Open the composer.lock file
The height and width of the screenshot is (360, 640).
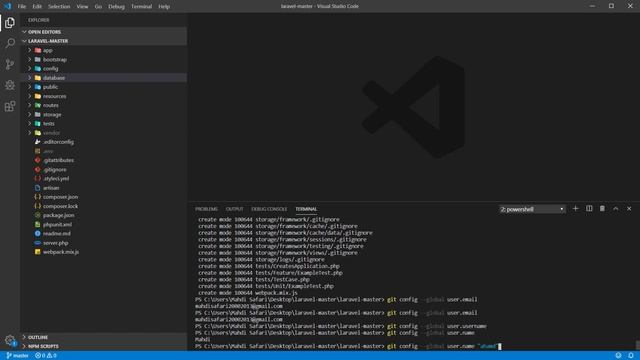point(104,206)
